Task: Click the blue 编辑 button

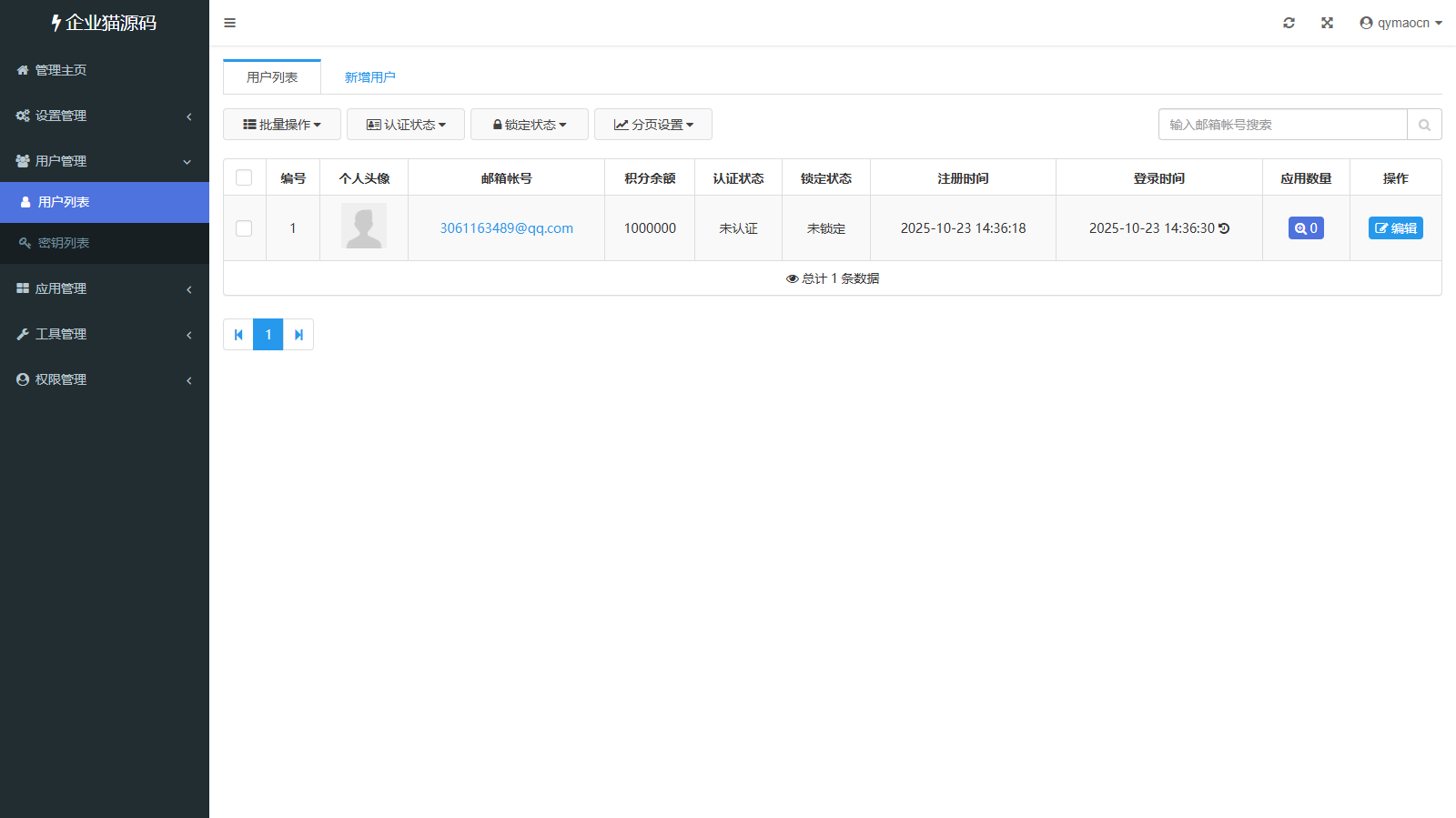Action: [x=1395, y=228]
